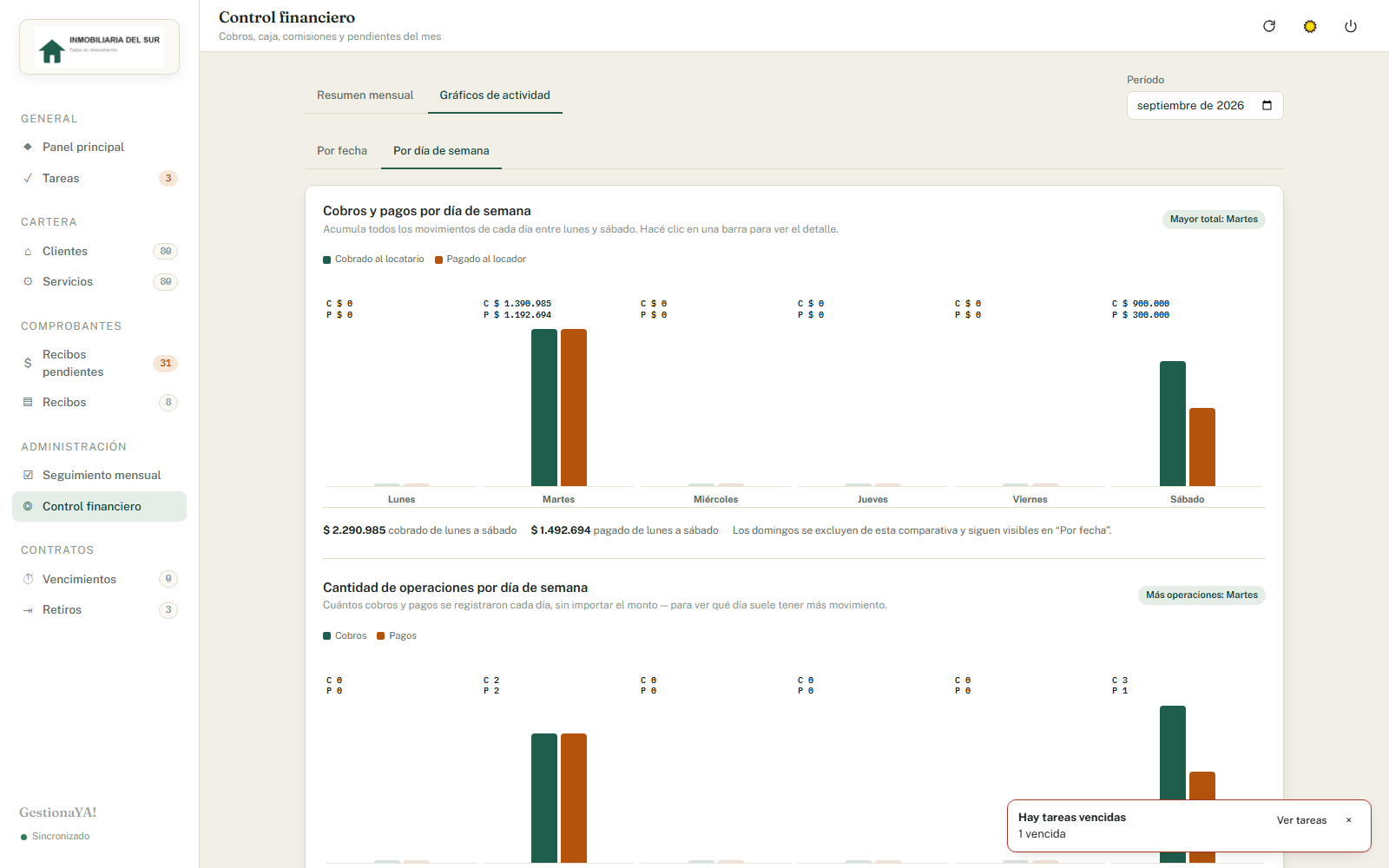Dismiss the overdue tasks notification
1389x868 pixels.
[1348, 820]
